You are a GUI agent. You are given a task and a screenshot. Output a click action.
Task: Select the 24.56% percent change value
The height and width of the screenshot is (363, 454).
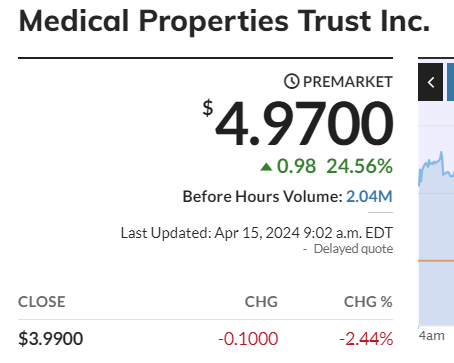[x=359, y=166]
